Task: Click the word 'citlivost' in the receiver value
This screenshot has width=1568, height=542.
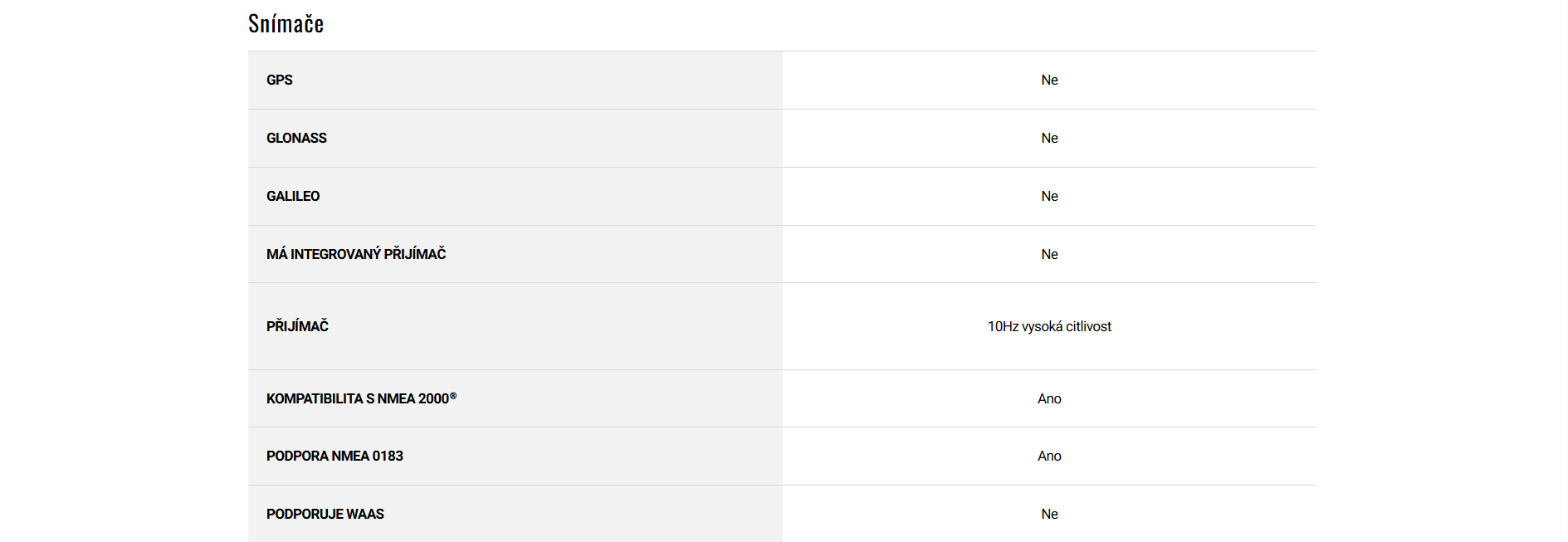Action: point(1088,327)
